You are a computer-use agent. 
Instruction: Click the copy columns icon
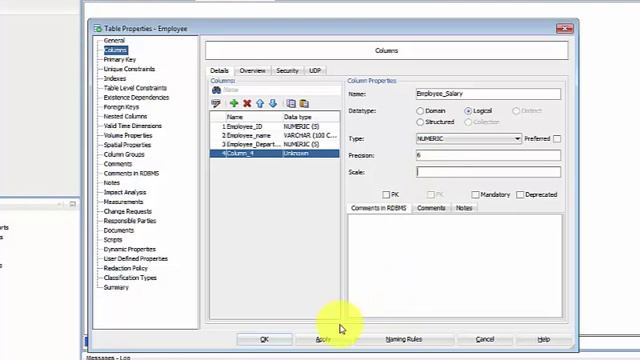point(291,103)
